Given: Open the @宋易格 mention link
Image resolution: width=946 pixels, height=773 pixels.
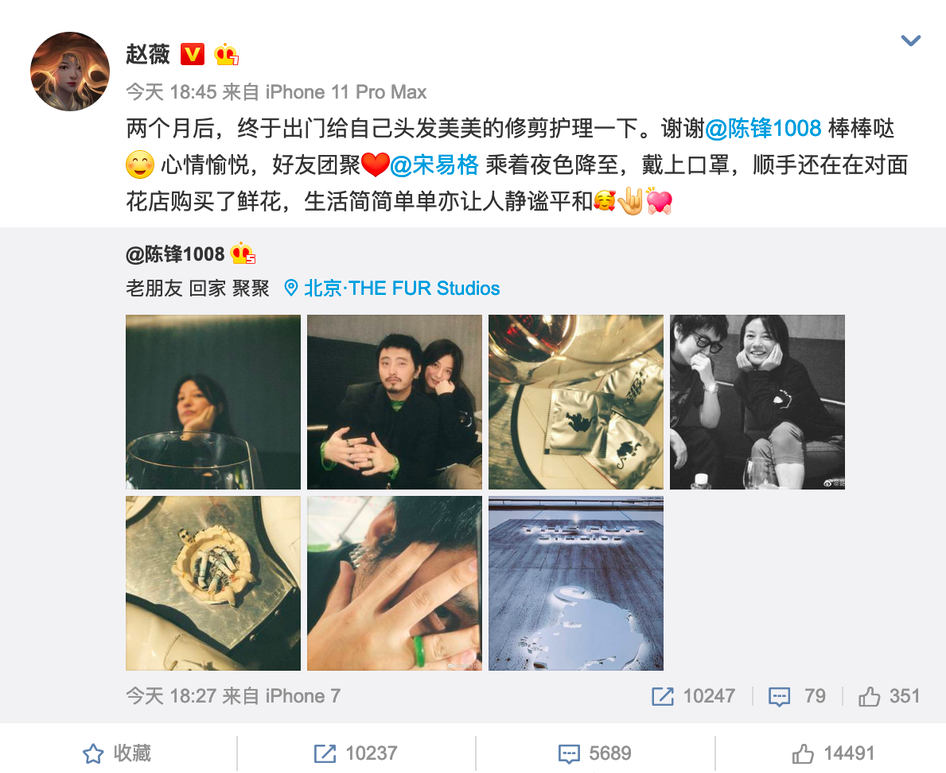Looking at the screenshot, I should [434, 165].
